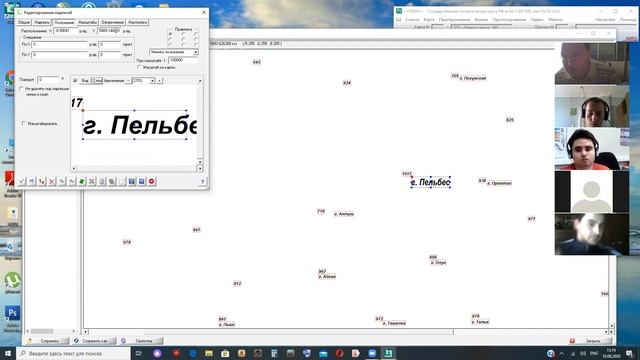The width and height of the screenshot is (640, 360).
Task: Open the File Explorer icon on the taskbar
Action: [209, 353]
